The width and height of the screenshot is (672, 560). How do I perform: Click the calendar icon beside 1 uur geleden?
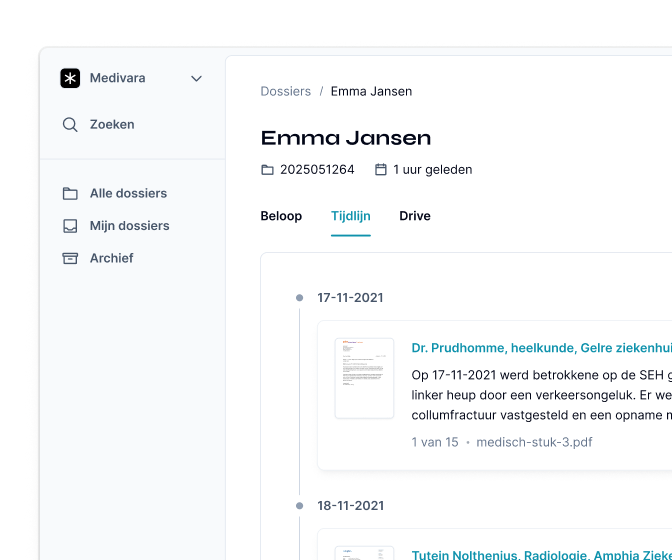(x=381, y=169)
